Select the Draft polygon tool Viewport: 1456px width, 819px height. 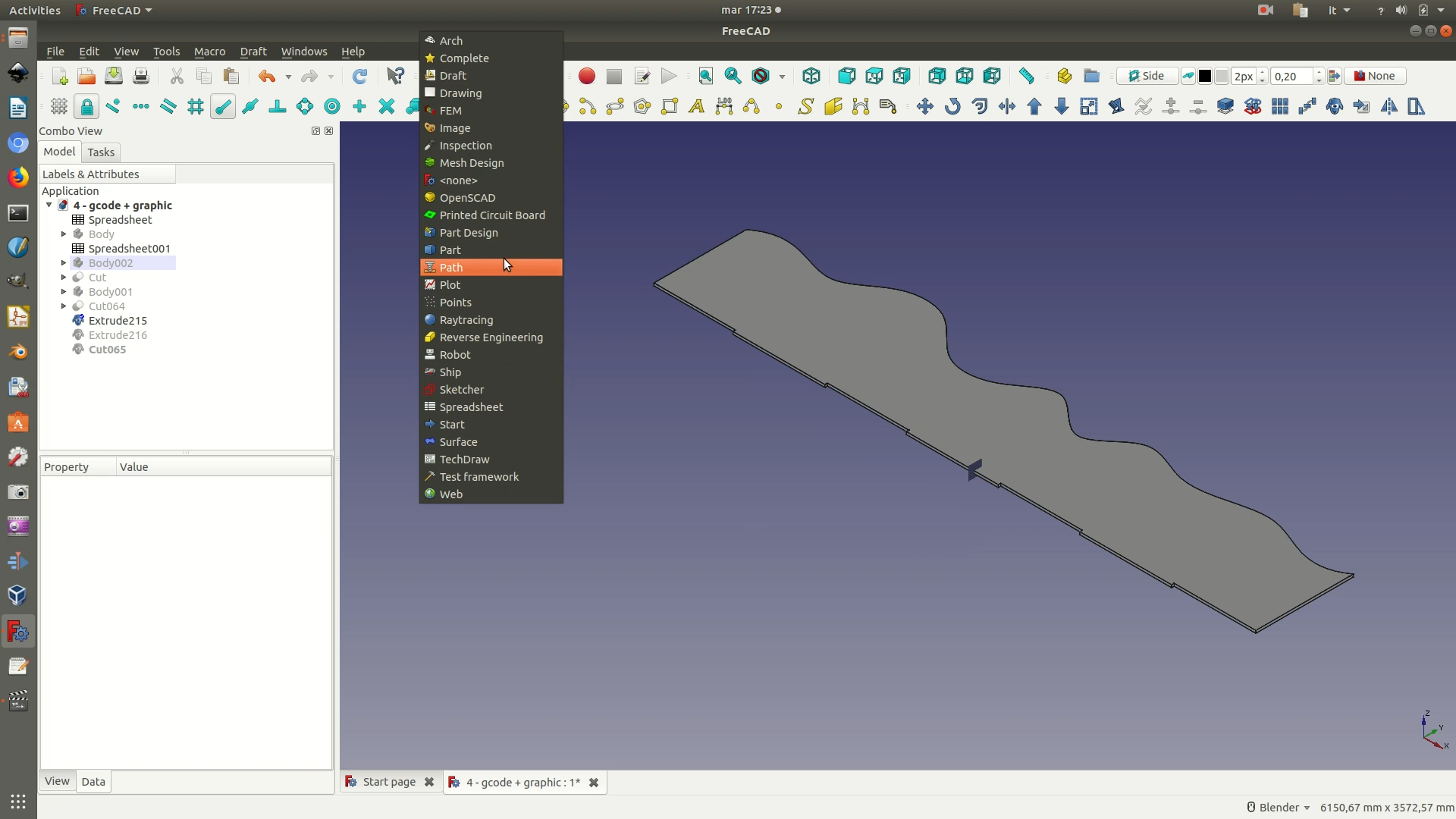point(642,106)
